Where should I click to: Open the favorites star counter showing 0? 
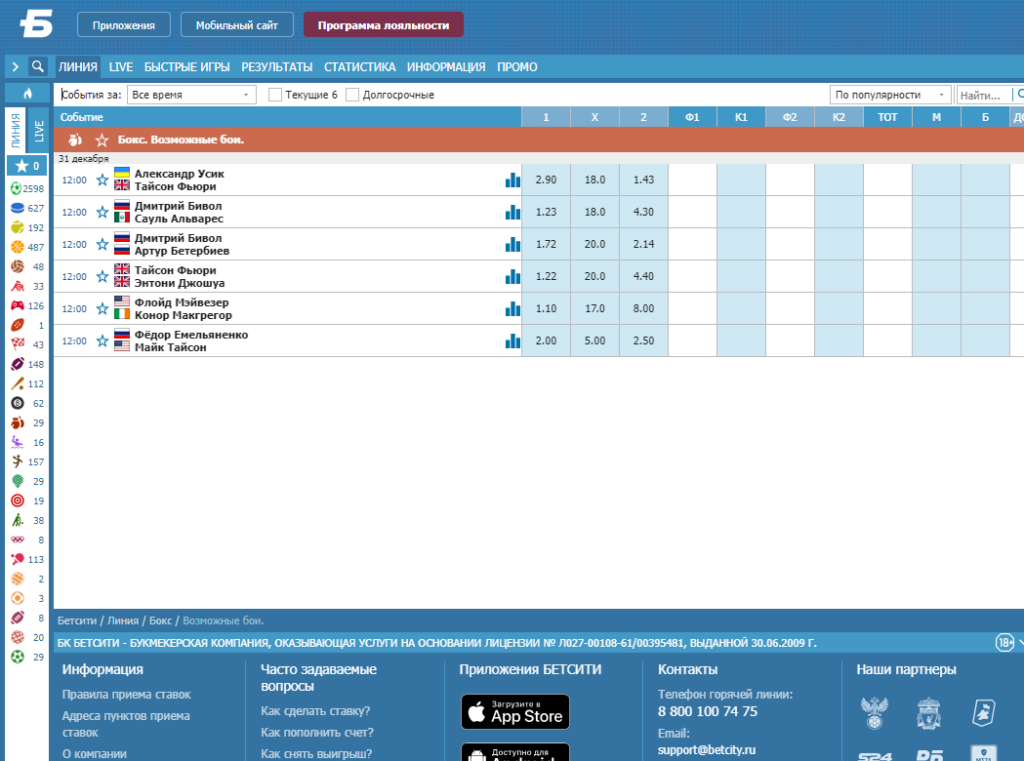coord(27,166)
